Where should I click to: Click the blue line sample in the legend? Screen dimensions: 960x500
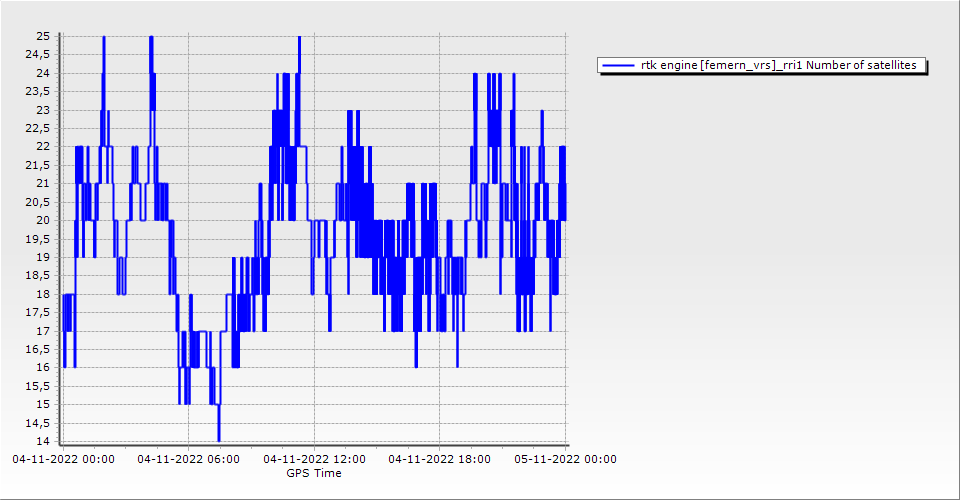click(x=619, y=66)
